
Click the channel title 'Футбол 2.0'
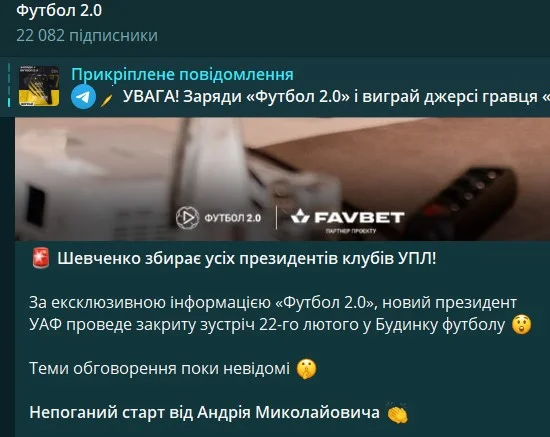click(59, 11)
